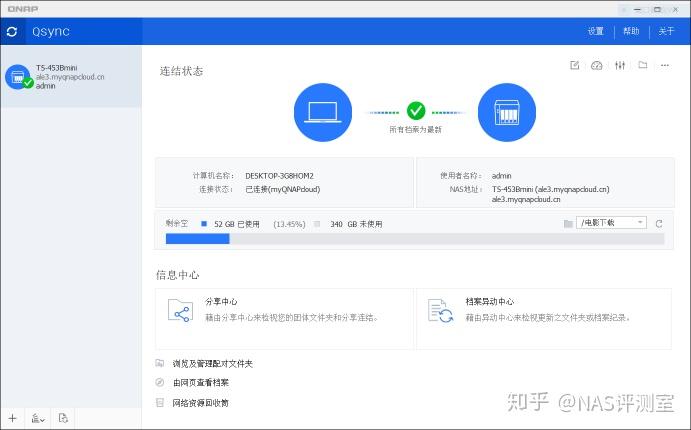Click the storage usage progress bar
The image size is (691, 430).
click(415, 239)
